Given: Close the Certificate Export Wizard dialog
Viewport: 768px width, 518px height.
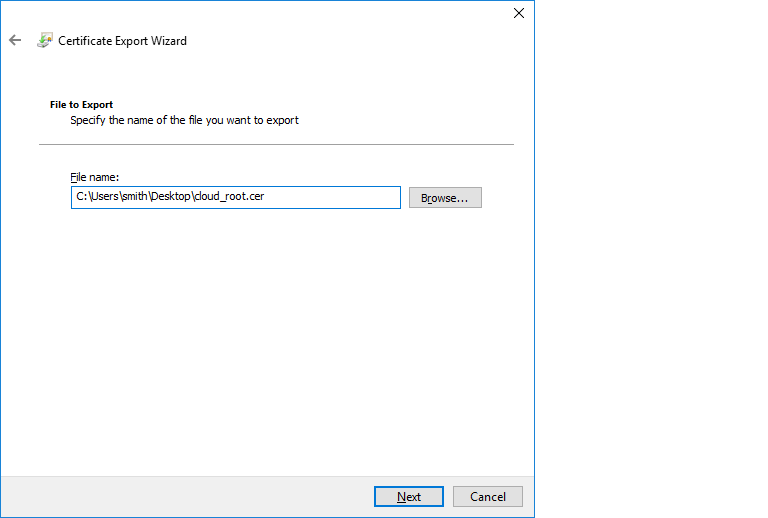Looking at the screenshot, I should [x=518, y=13].
